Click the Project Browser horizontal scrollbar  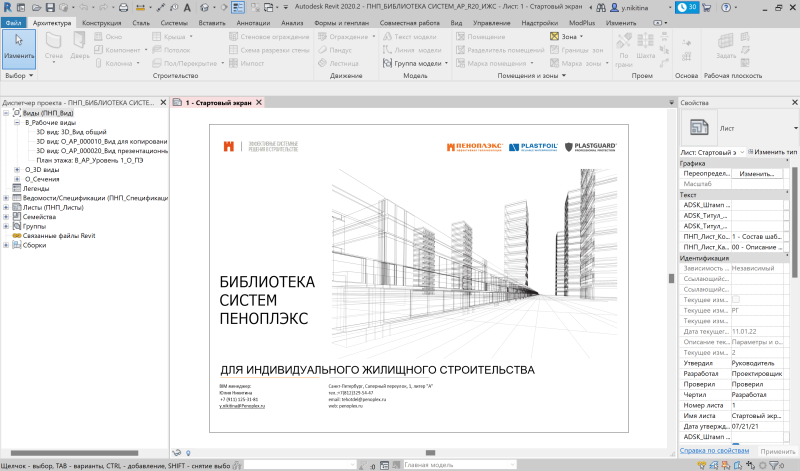pyautogui.click(x=74, y=453)
